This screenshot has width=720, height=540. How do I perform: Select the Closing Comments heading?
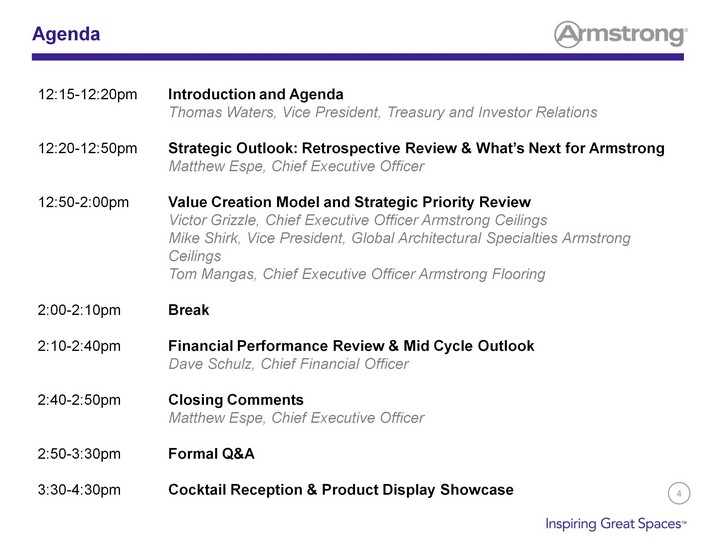coord(236,399)
